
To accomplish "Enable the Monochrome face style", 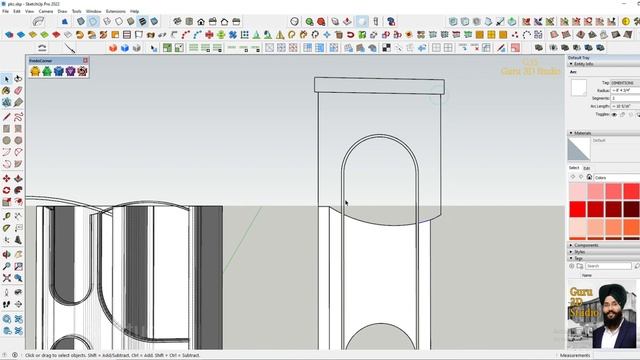I will point(154,22).
